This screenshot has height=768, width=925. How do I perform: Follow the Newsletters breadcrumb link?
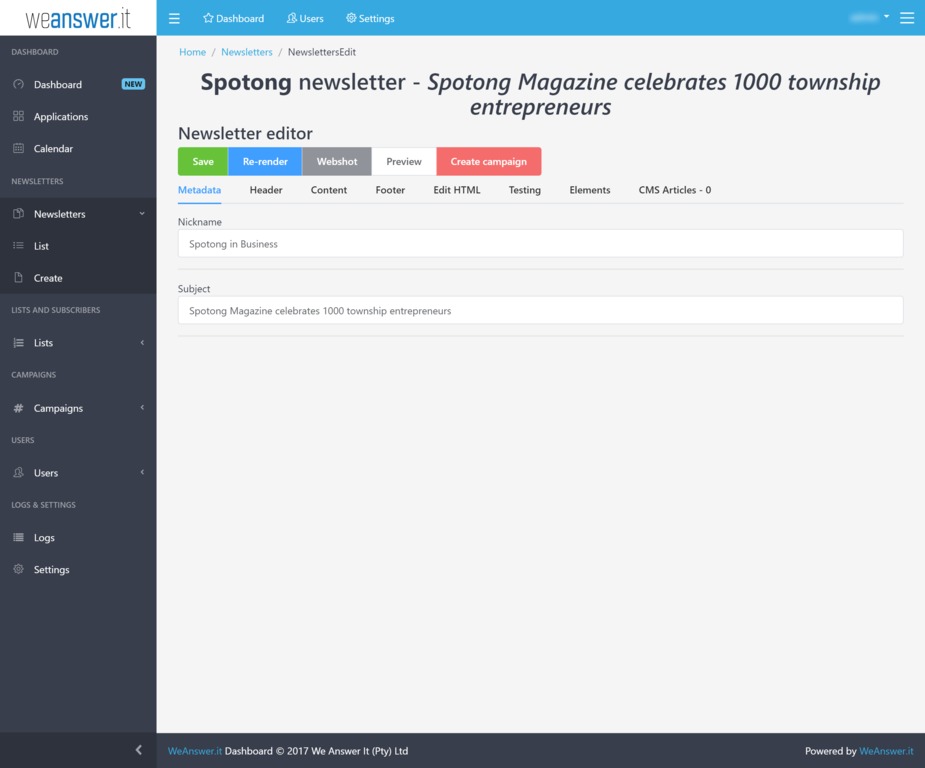click(246, 52)
